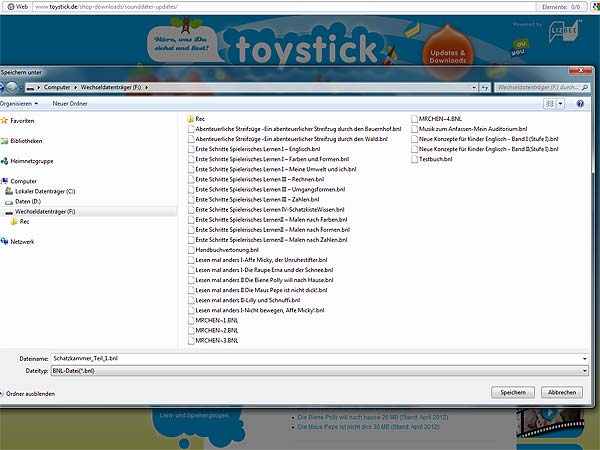
Task: Open the view options dropdown
Action: 561,103
